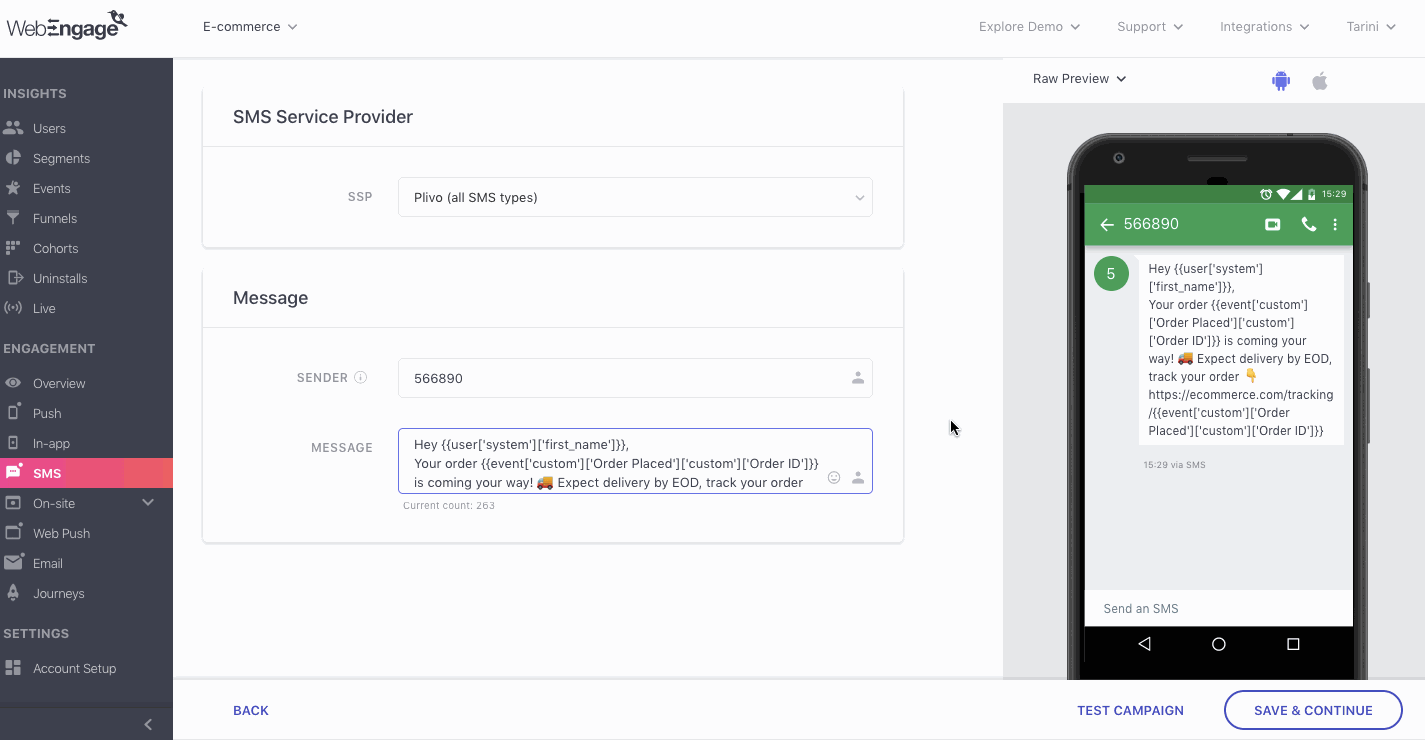Go to Email in sidebar
Screen dimensions: 1425x740
pos(48,563)
